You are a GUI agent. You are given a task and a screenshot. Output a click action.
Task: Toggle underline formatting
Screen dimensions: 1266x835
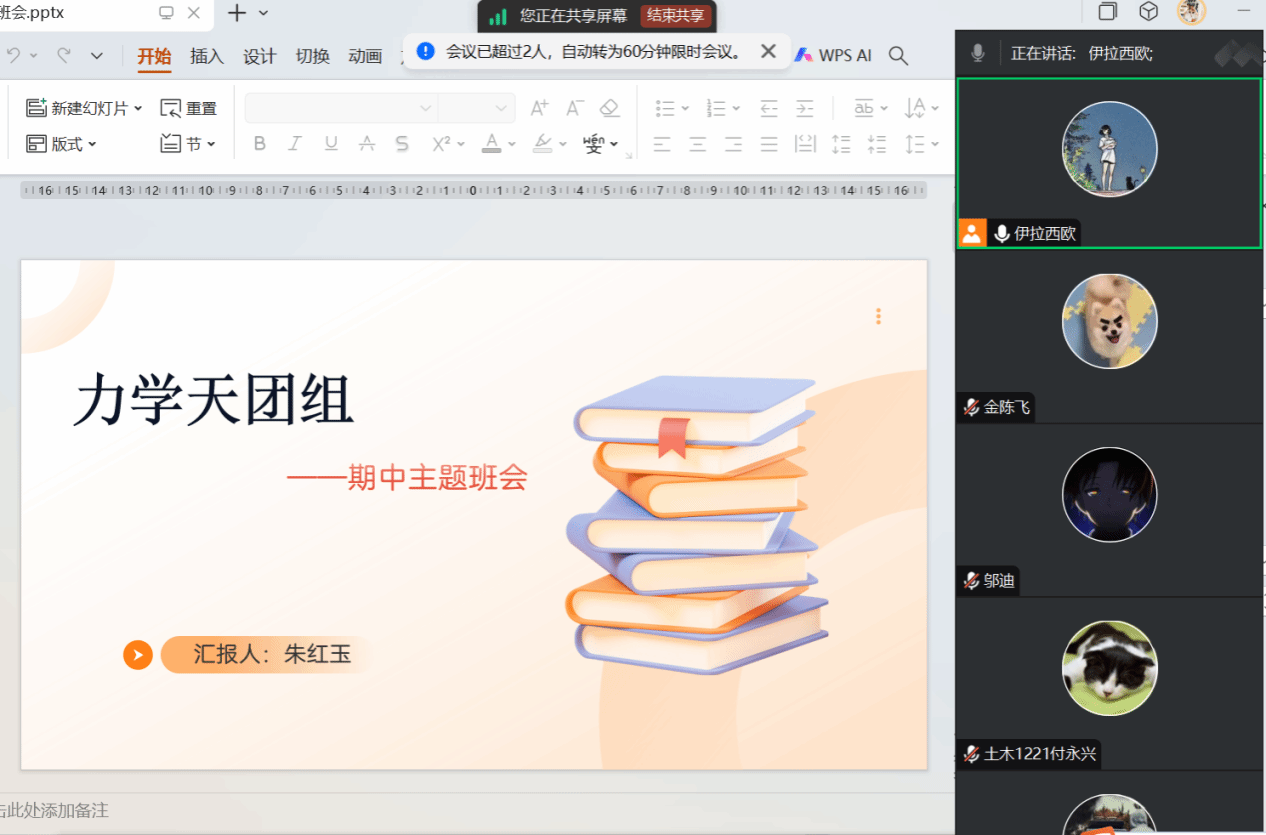point(331,144)
